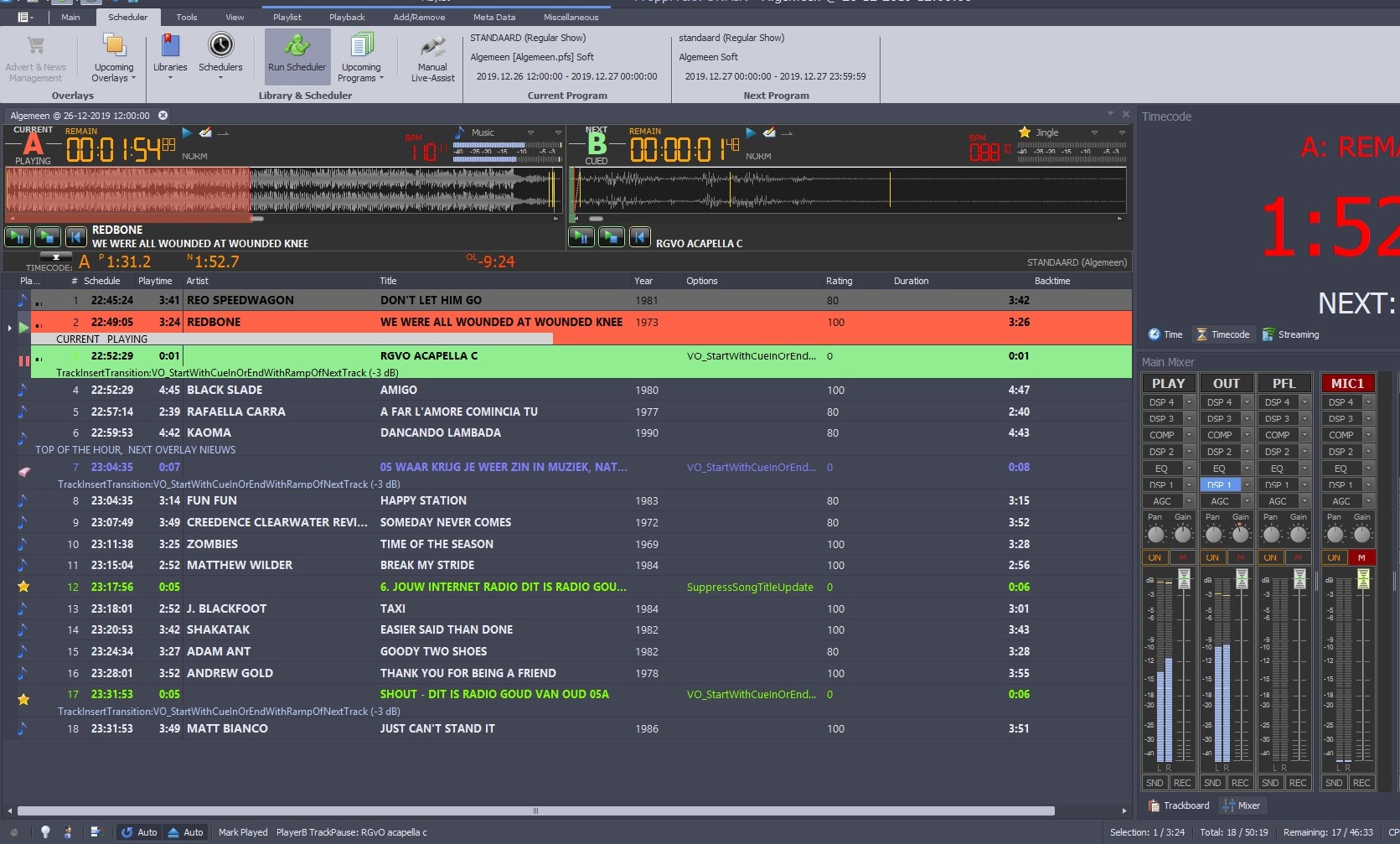Screen dimensions: 1400x844
Task: Click the user icon in status bar
Action: 68,832
